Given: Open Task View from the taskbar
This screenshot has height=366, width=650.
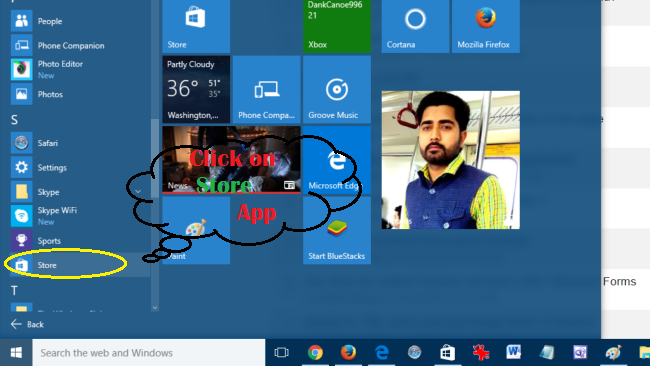Looking at the screenshot, I should click(x=281, y=353).
